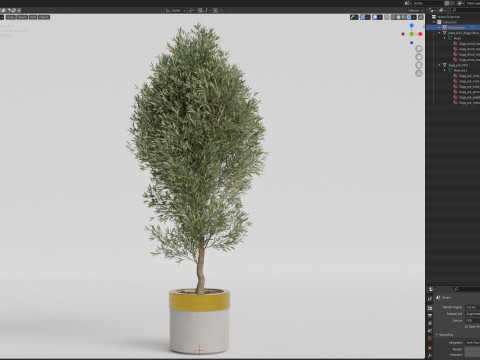Toggle viewport overlays
The width and height of the screenshot is (480, 360).
pos(375,17)
